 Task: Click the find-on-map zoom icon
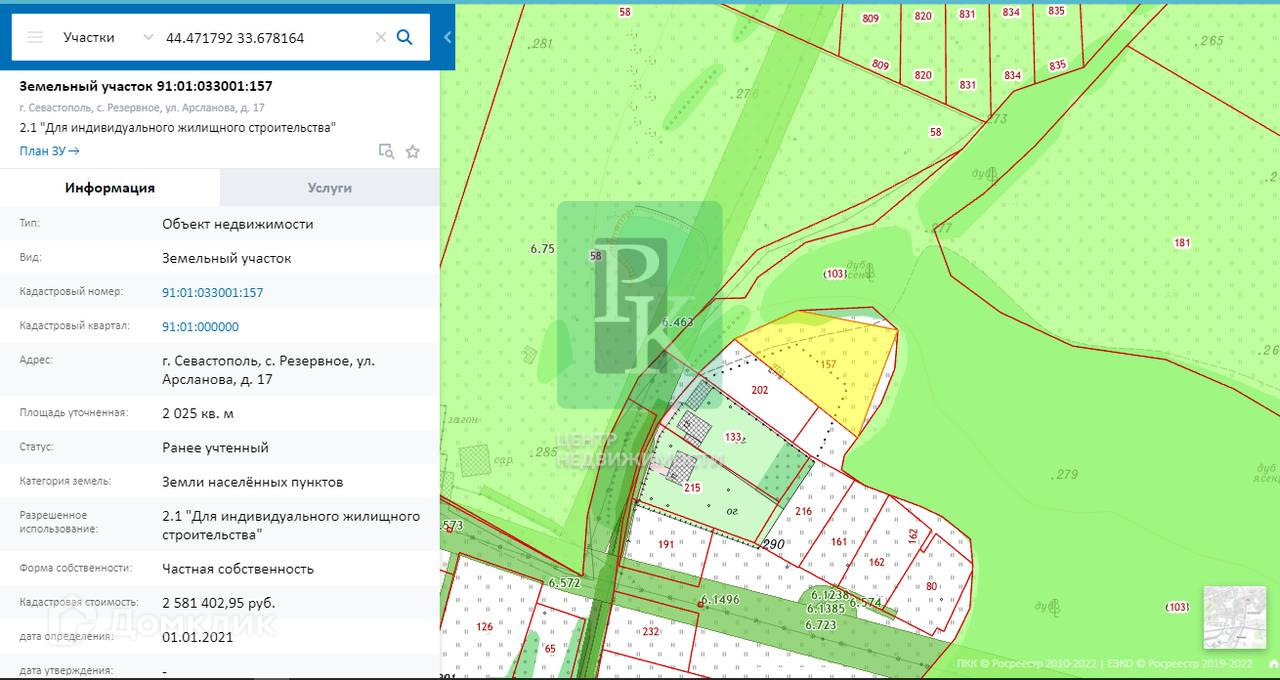[x=386, y=151]
